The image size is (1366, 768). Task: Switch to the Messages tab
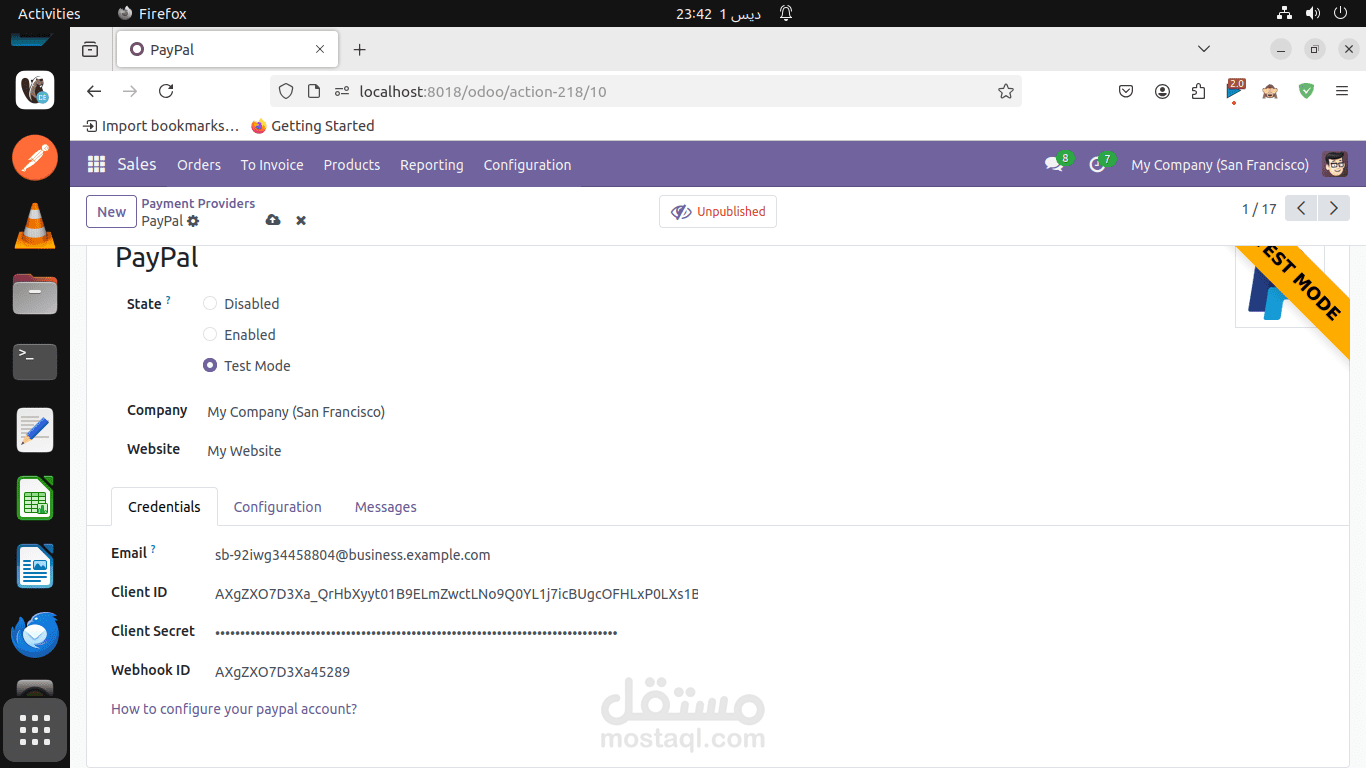click(x=386, y=507)
